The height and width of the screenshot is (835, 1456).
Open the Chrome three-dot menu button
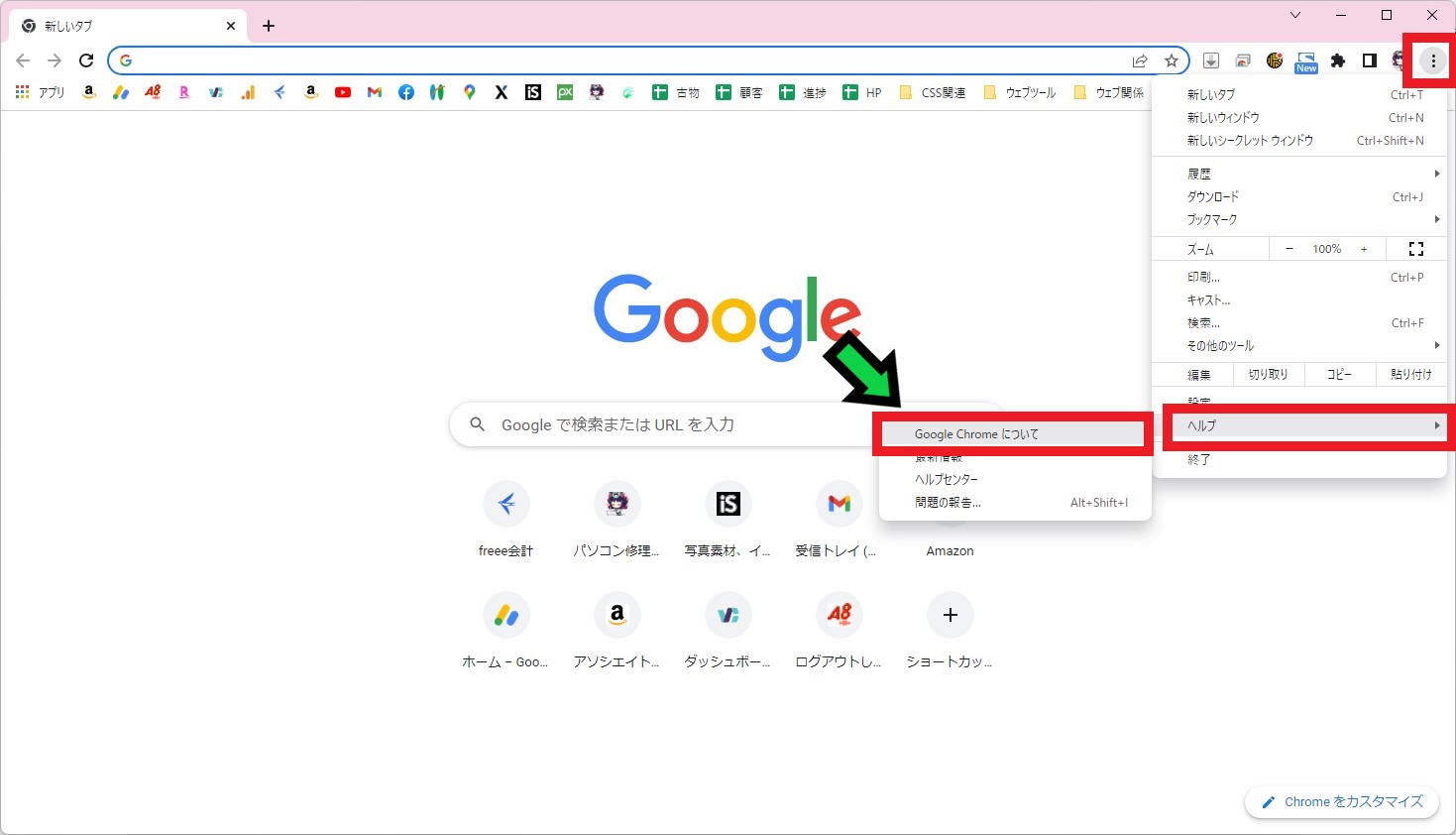[x=1433, y=60]
